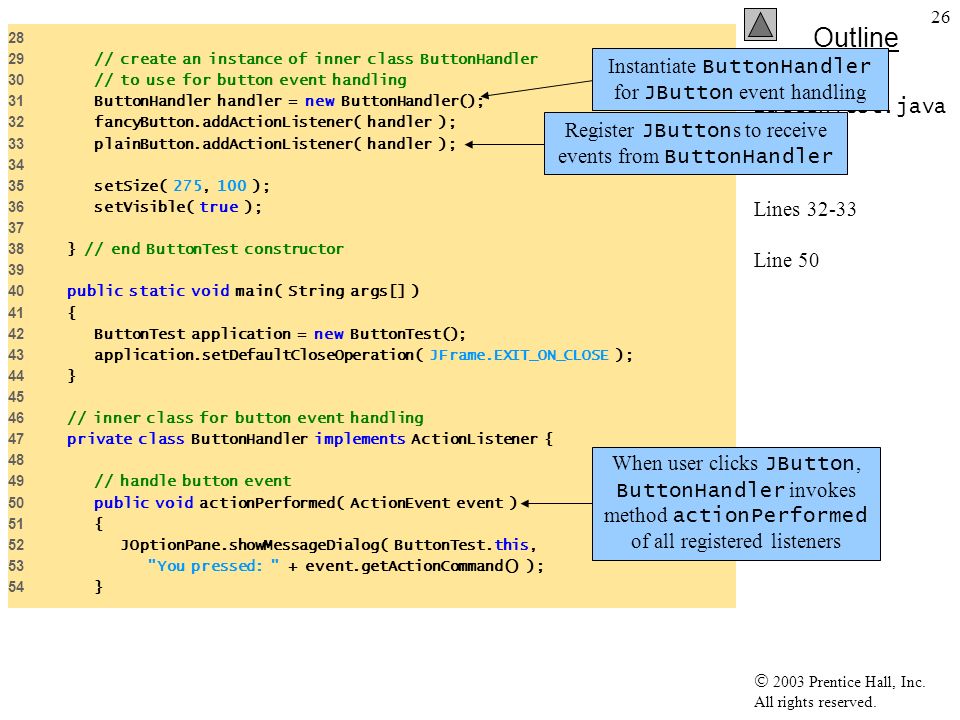This screenshot has width=960, height=720.
Task: Click page number 26
Action: (x=940, y=17)
